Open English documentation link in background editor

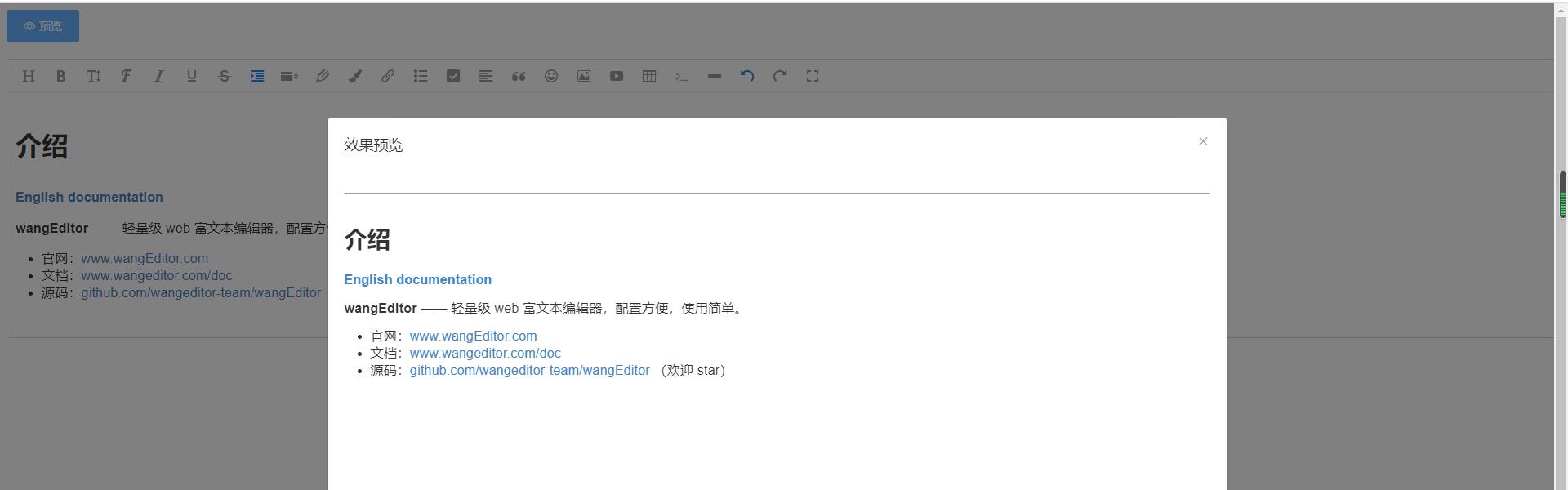point(89,197)
